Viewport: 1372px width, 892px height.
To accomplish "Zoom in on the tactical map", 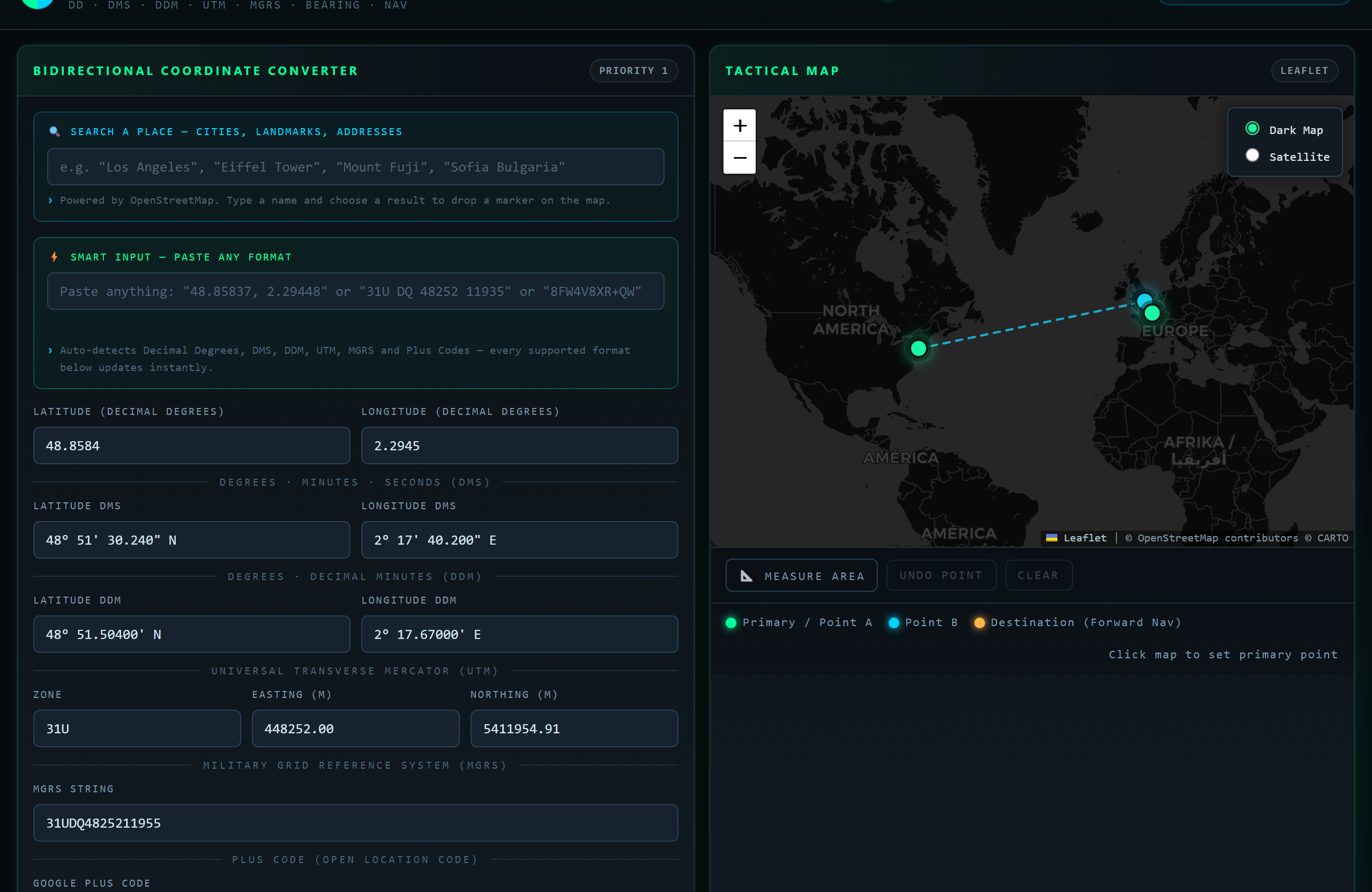I will [740, 125].
